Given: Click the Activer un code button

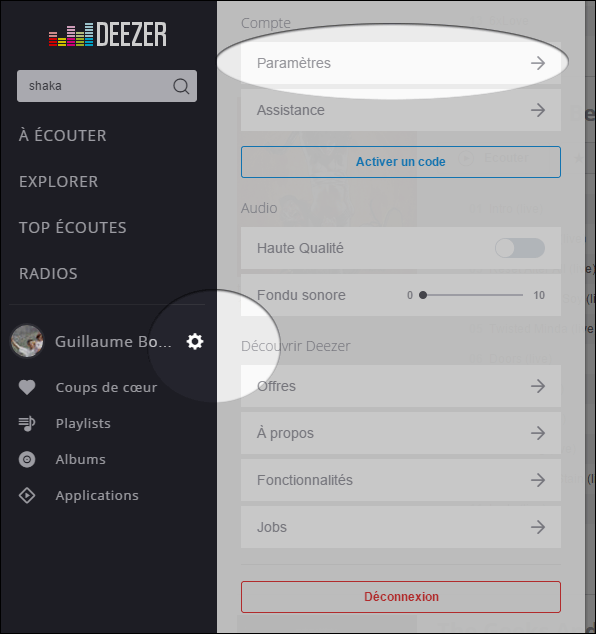Looking at the screenshot, I should [401, 162].
